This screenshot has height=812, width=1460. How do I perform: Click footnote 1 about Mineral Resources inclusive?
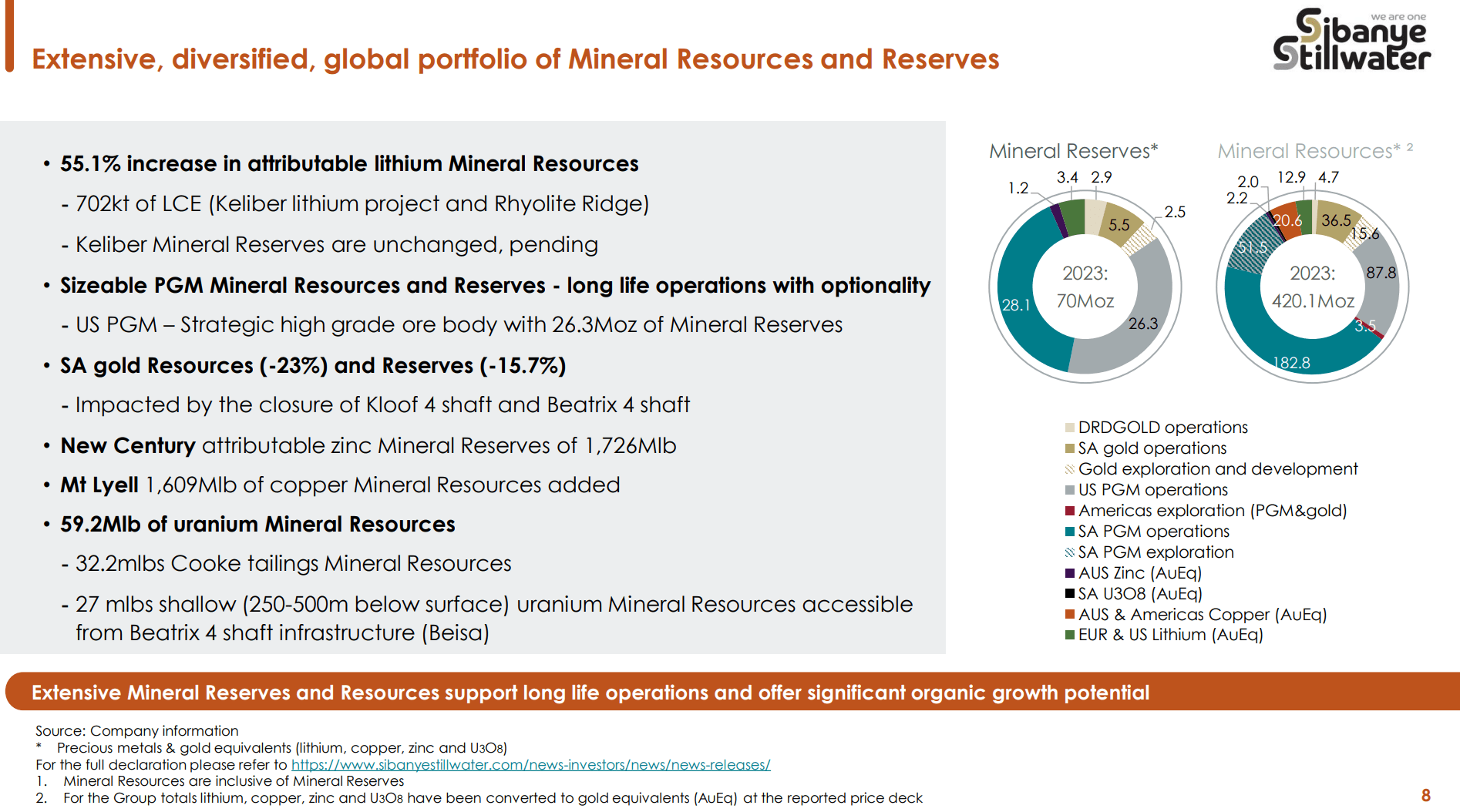point(234,780)
